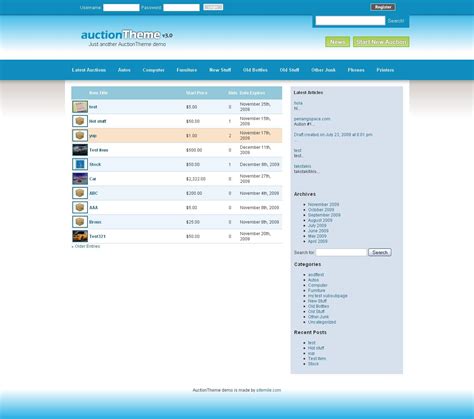474x419 pixels.
Task: Open 'Computer' under sidebar Categories
Action: coord(318,285)
